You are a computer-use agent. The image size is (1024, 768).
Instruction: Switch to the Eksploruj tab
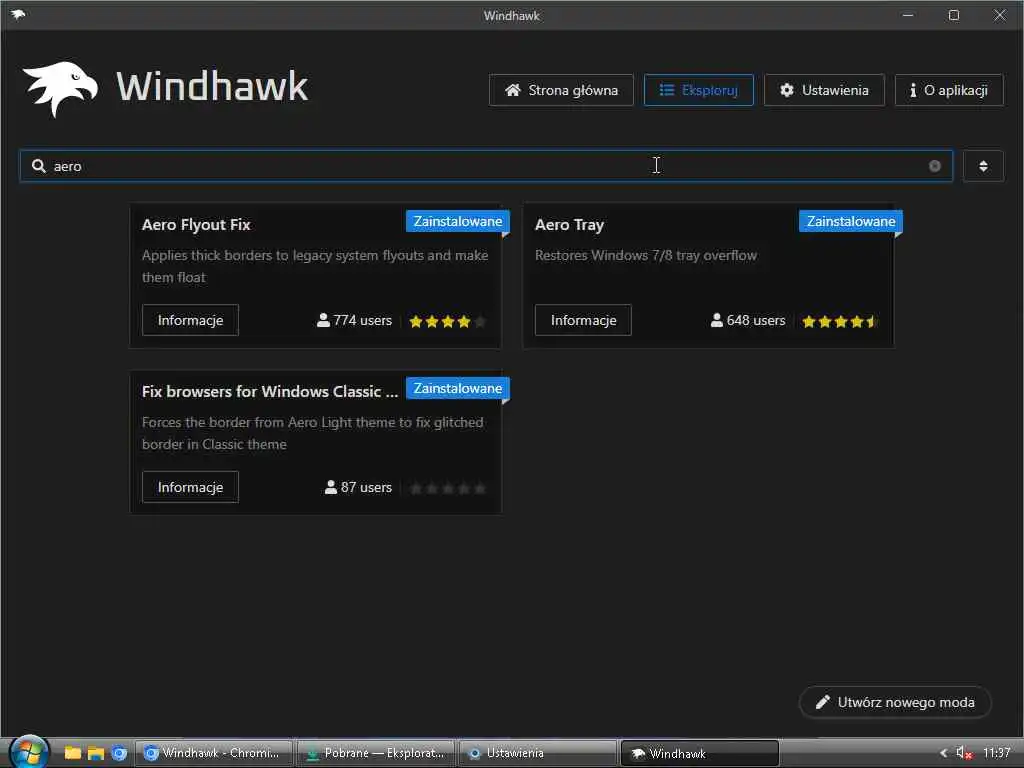tap(698, 90)
